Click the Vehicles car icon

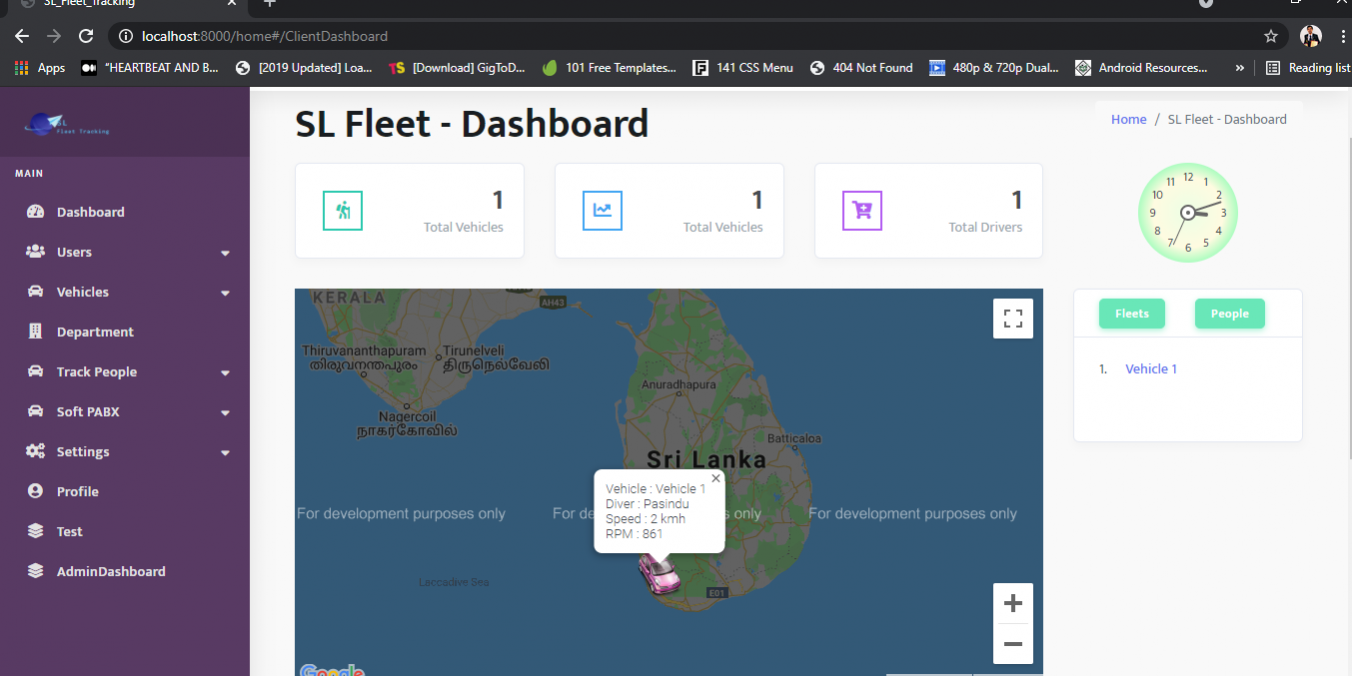point(35,292)
